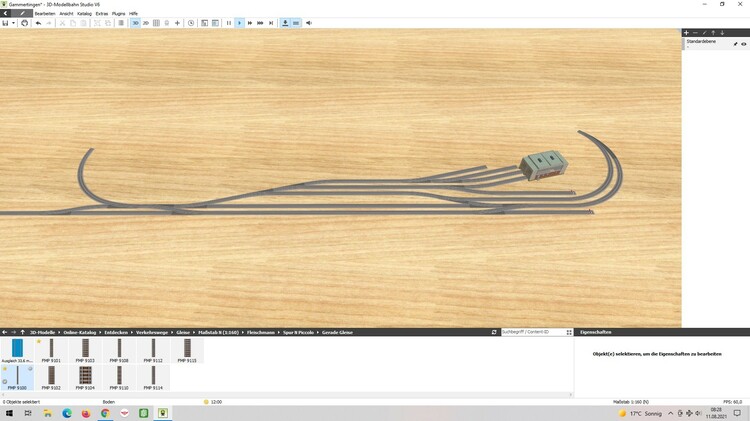750x421 pixels.
Task: Select the FMP 9101 track thumbnail
Action: coord(51,350)
